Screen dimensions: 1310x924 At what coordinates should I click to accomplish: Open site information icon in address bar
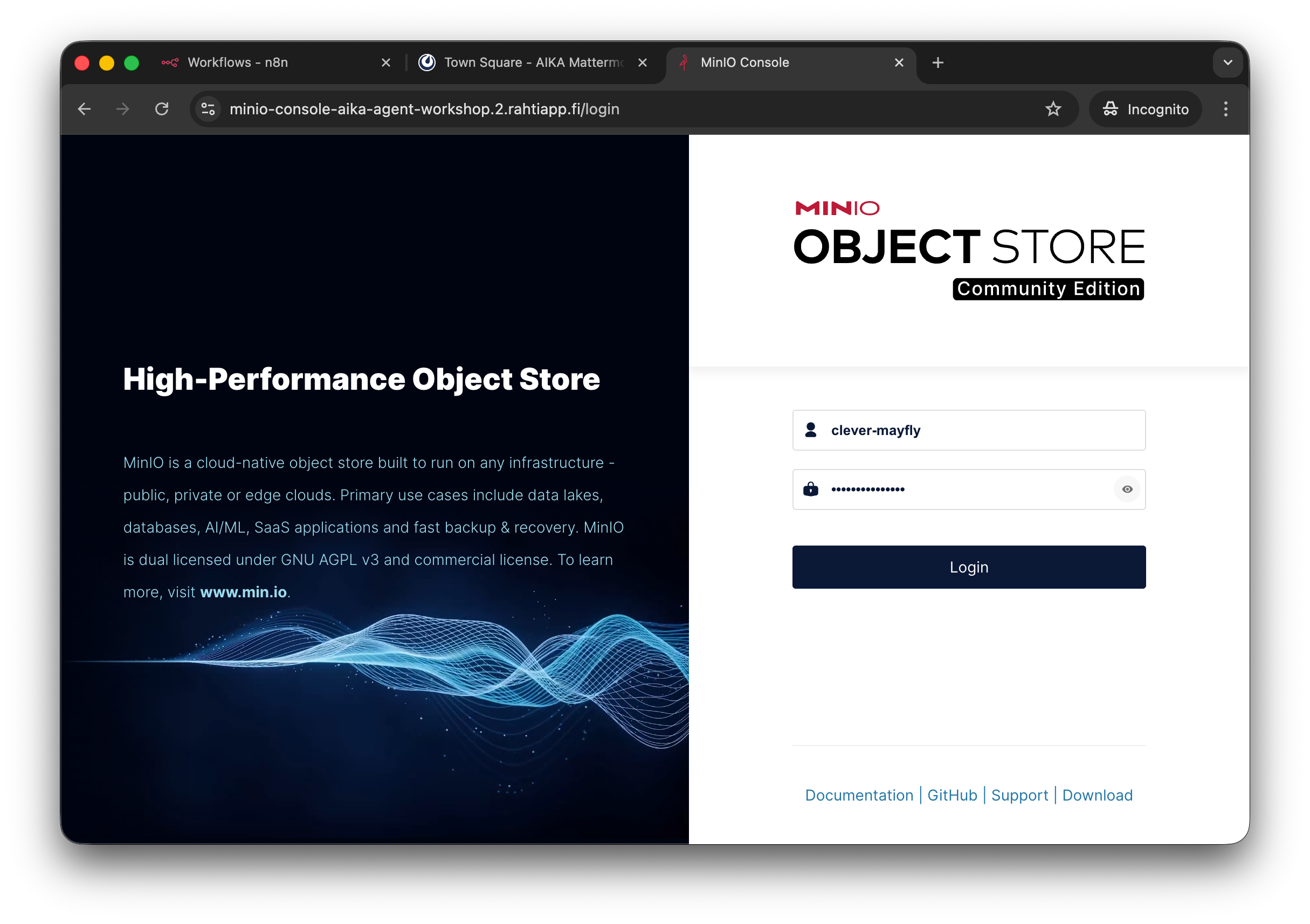(x=208, y=109)
